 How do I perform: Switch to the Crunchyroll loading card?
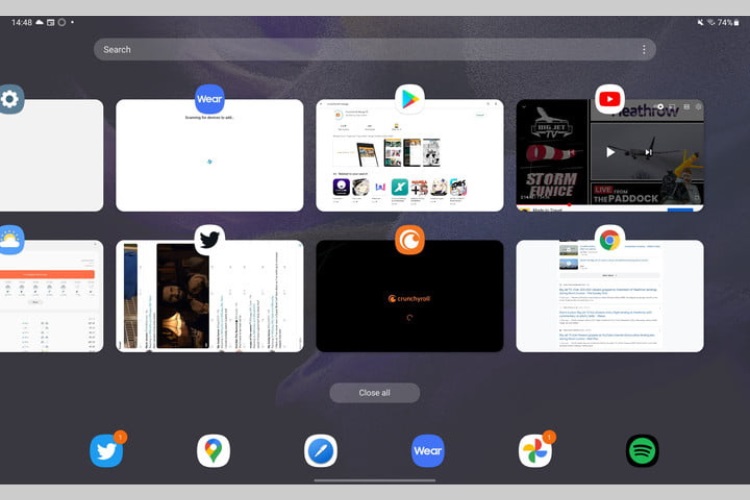click(410, 296)
